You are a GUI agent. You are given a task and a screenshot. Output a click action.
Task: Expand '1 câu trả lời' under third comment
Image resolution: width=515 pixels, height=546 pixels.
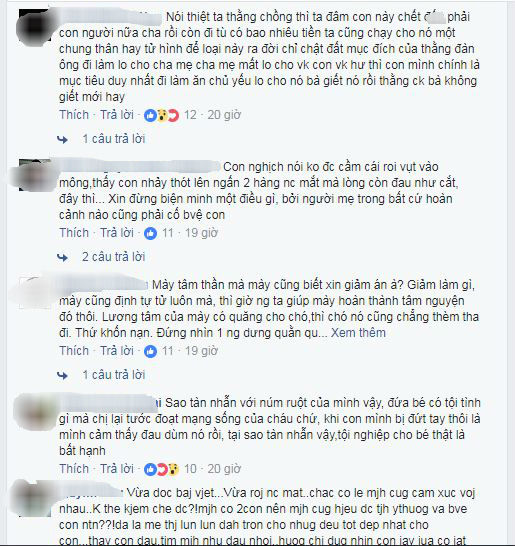pos(114,375)
